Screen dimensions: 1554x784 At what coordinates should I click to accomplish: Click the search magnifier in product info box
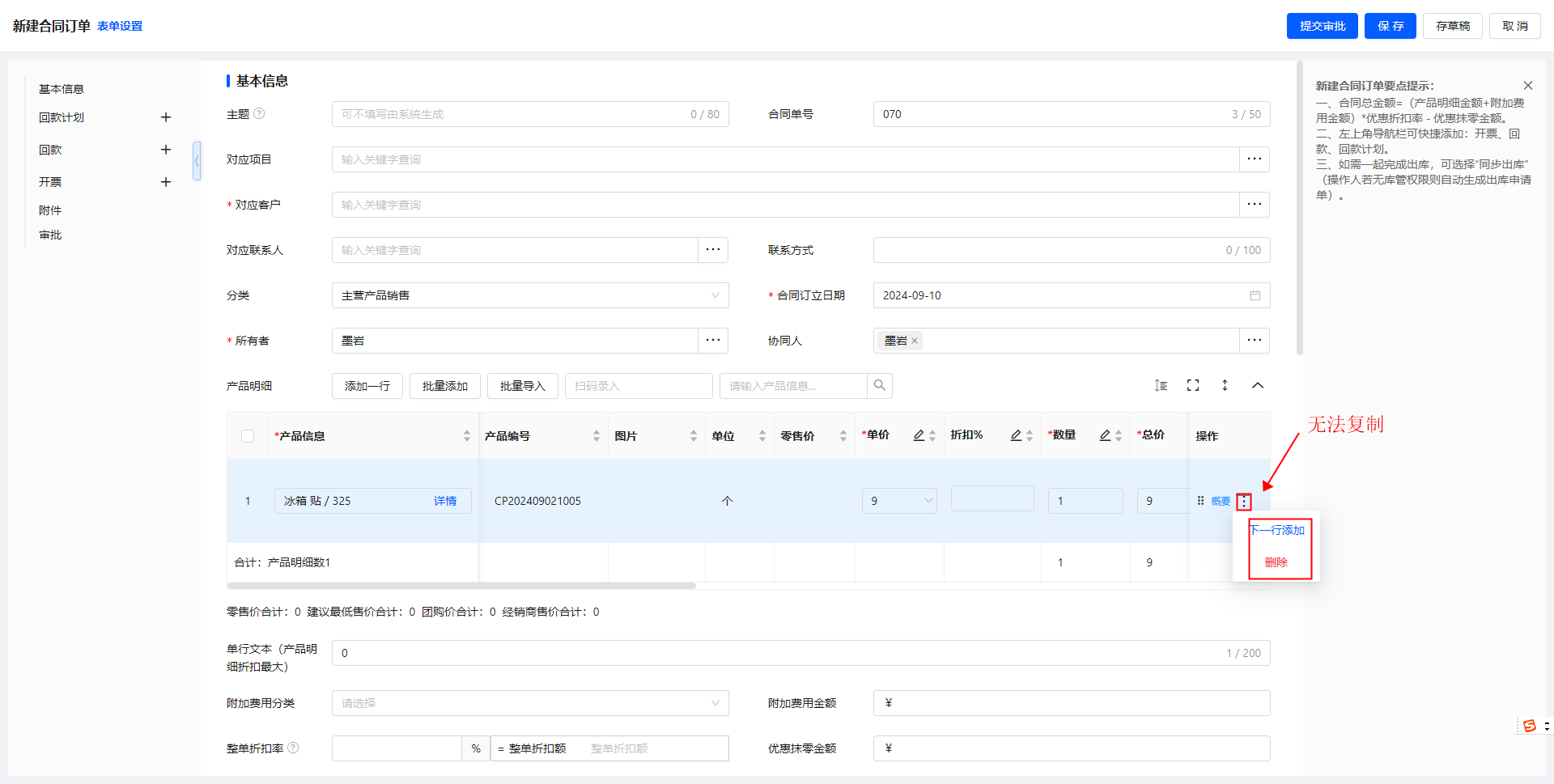pyautogui.click(x=879, y=386)
